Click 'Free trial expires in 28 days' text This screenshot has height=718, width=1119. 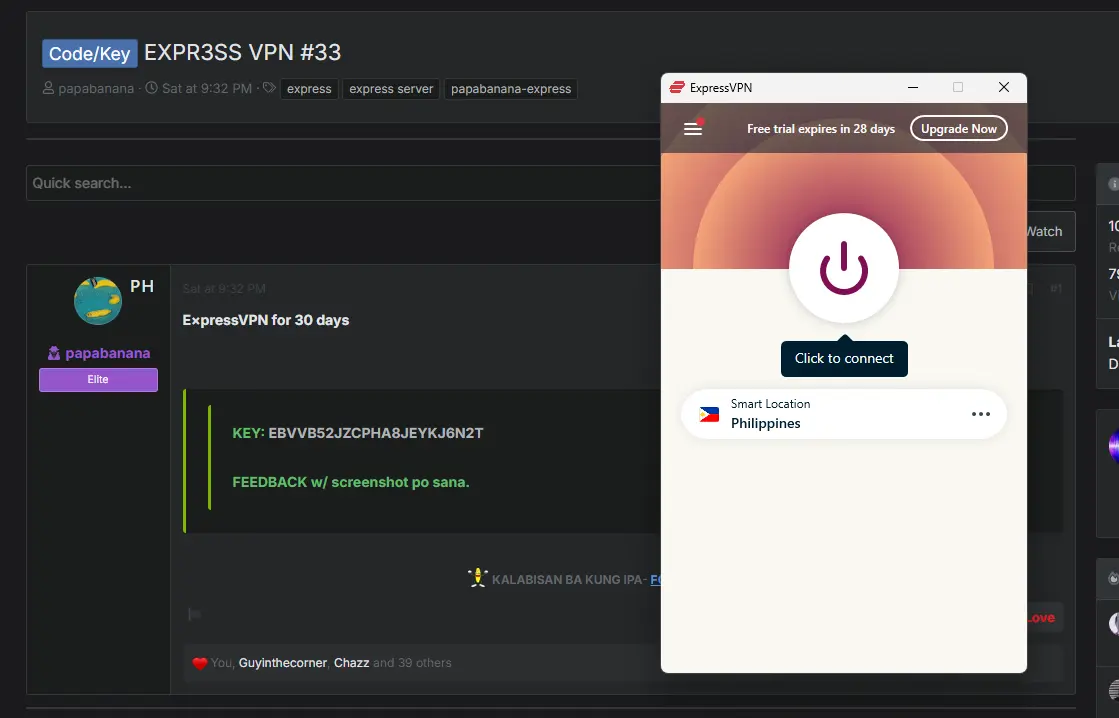pos(821,129)
